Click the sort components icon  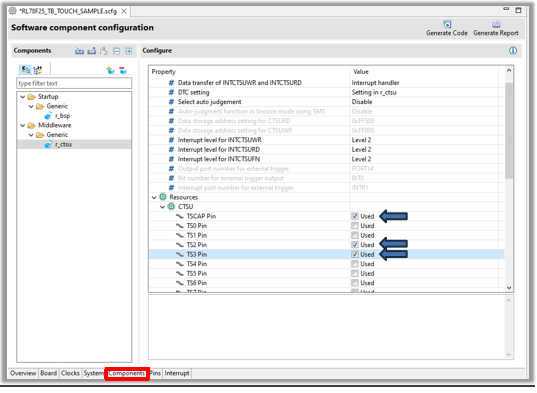[104, 51]
